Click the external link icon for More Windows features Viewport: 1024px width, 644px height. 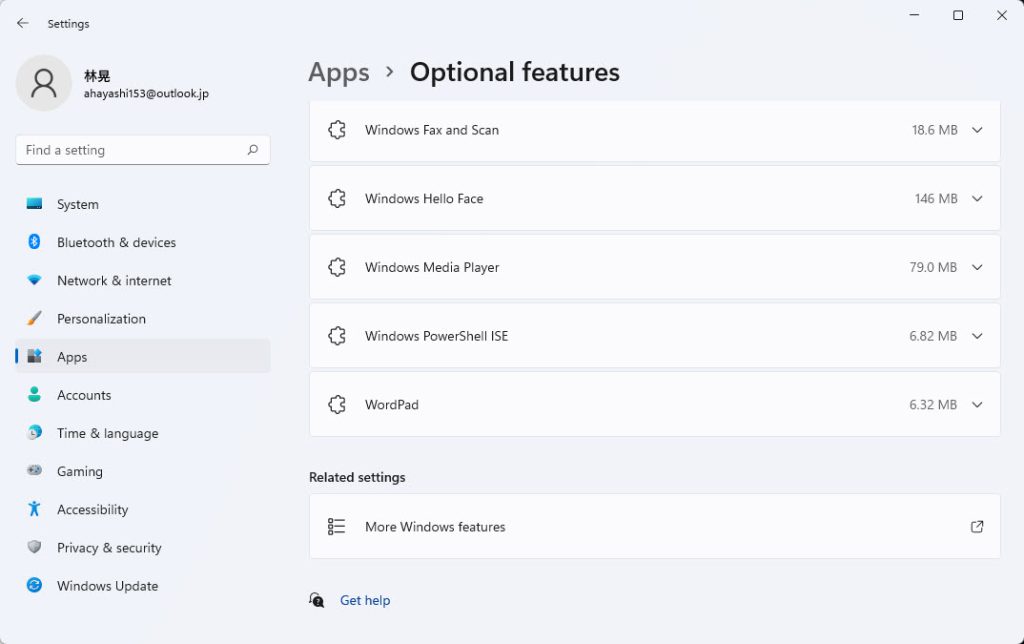(x=977, y=526)
